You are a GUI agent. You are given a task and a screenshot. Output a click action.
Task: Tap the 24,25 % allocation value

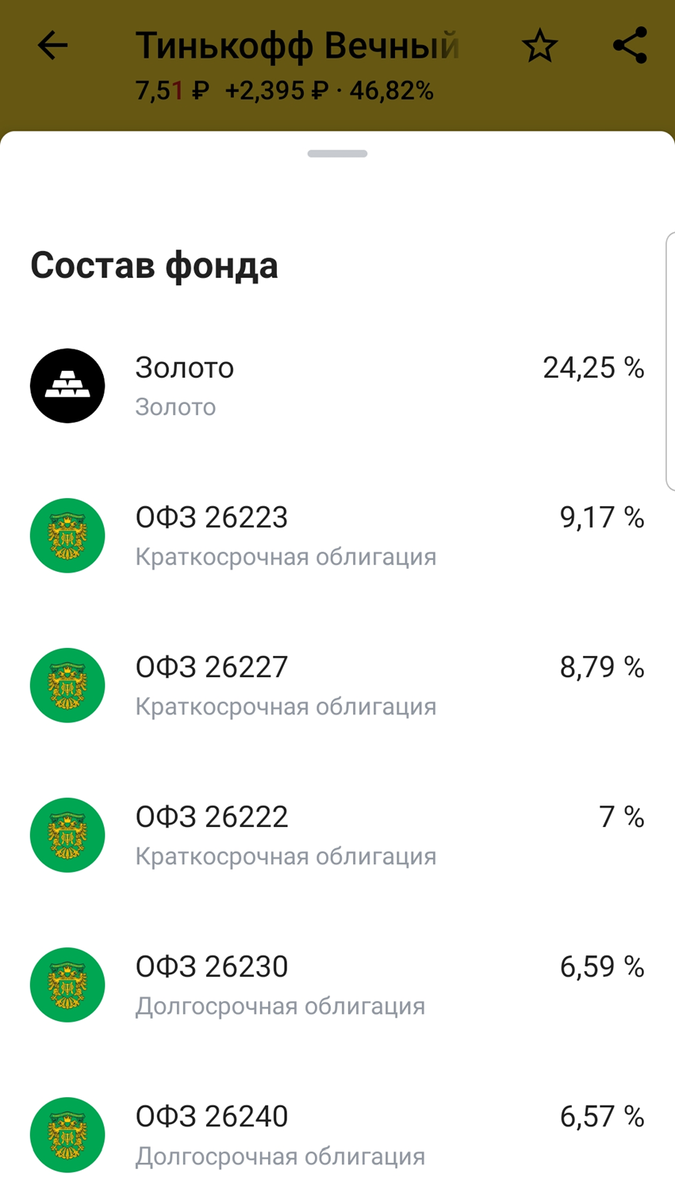click(x=592, y=368)
